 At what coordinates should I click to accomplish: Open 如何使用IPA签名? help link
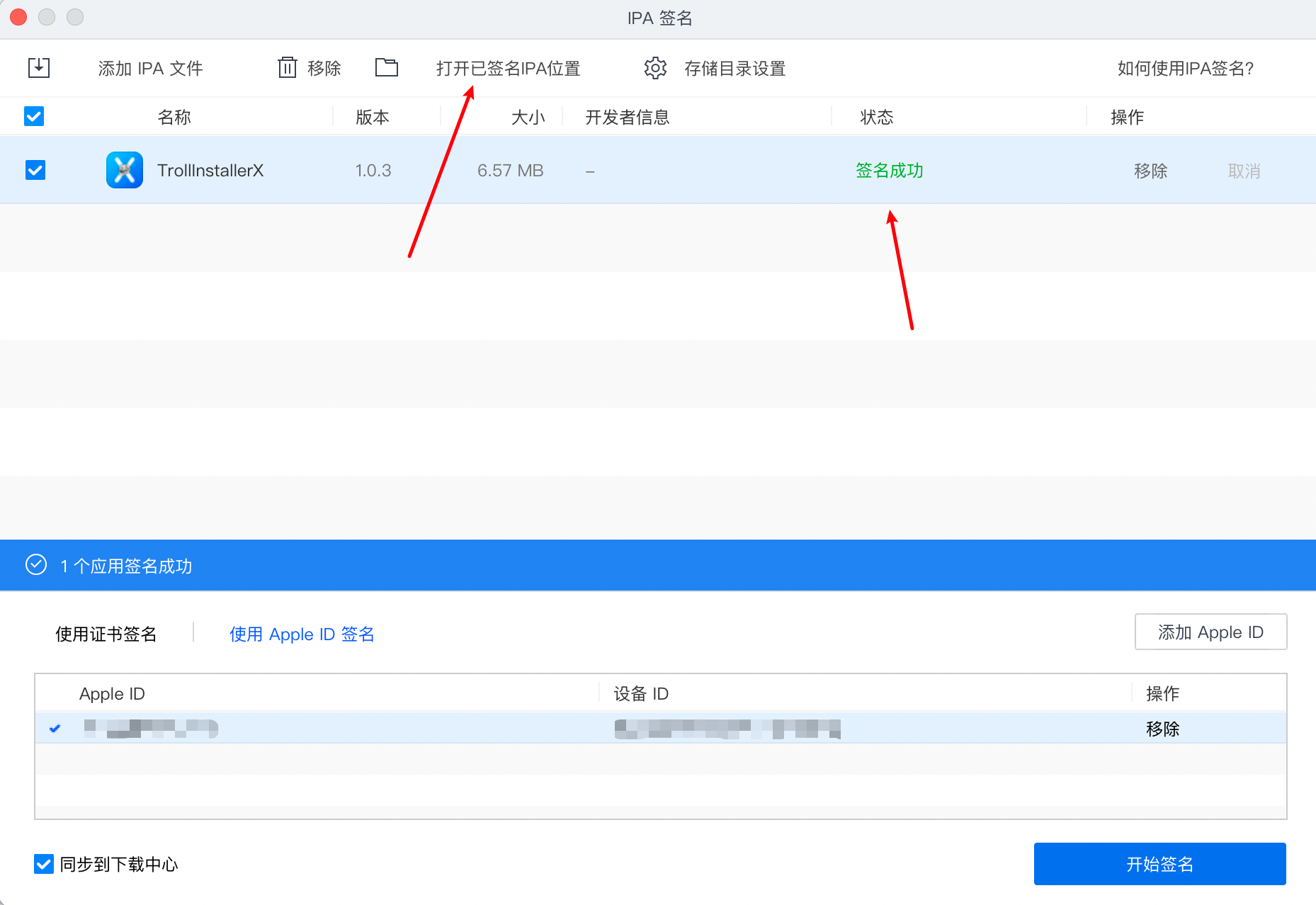[1186, 69]
